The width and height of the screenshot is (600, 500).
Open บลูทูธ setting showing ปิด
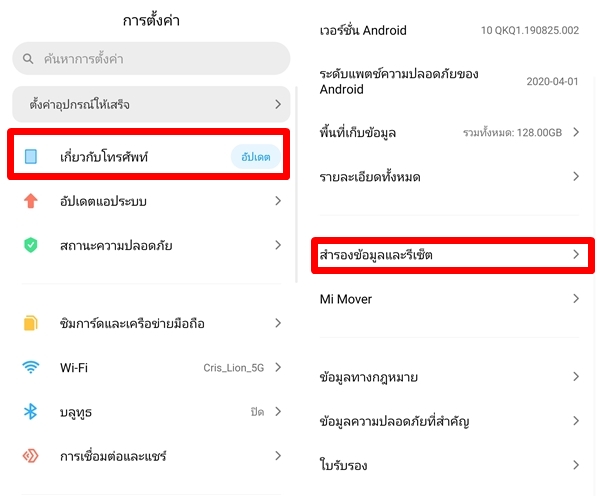pos(150,412)
